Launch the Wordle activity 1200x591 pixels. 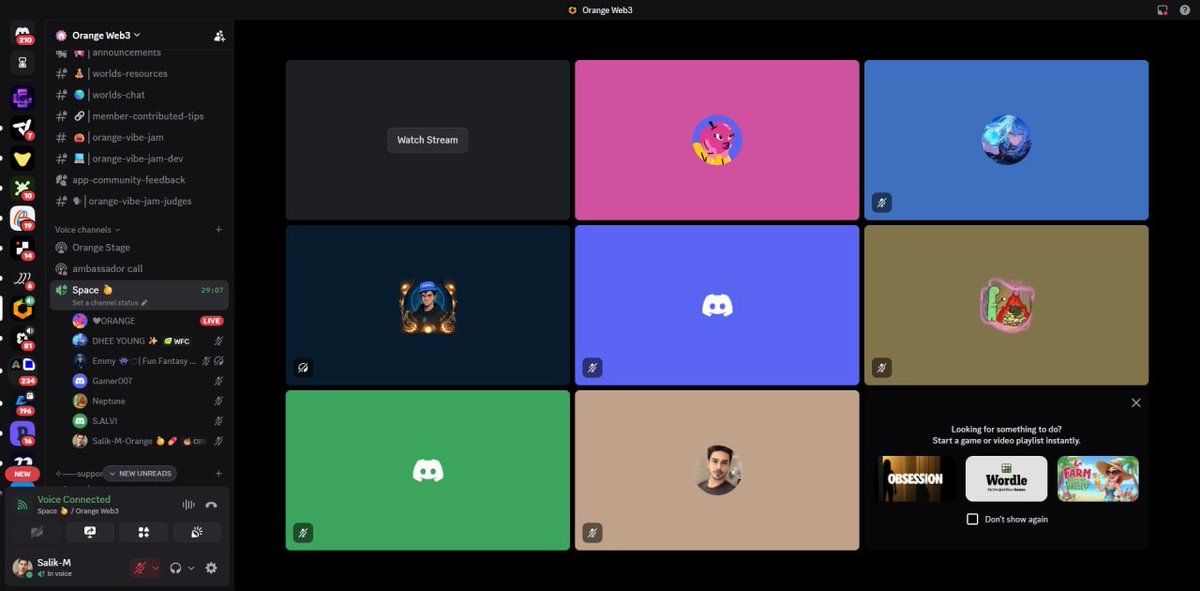click(1006, 478)
